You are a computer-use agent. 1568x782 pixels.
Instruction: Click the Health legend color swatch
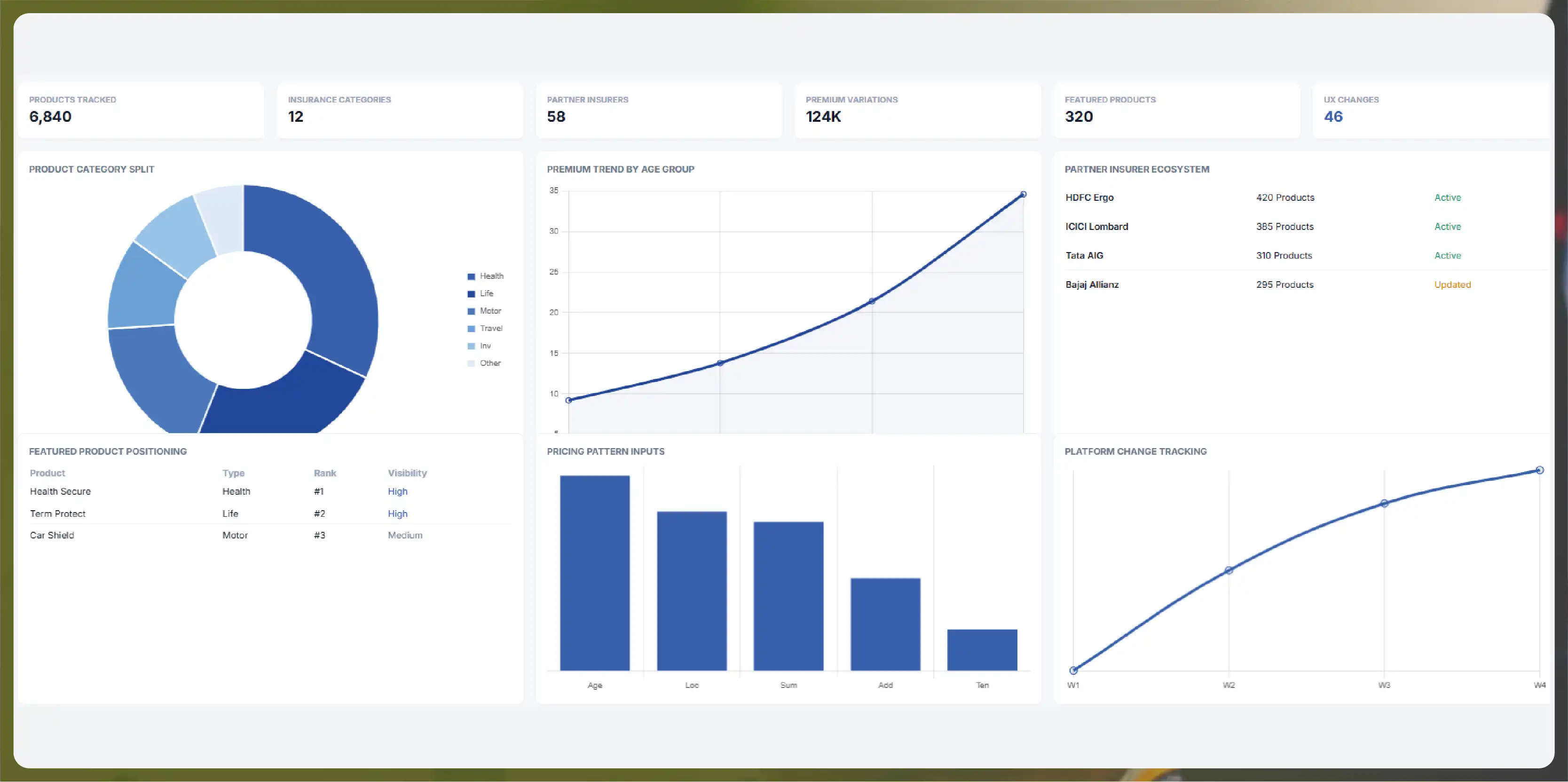471,277
